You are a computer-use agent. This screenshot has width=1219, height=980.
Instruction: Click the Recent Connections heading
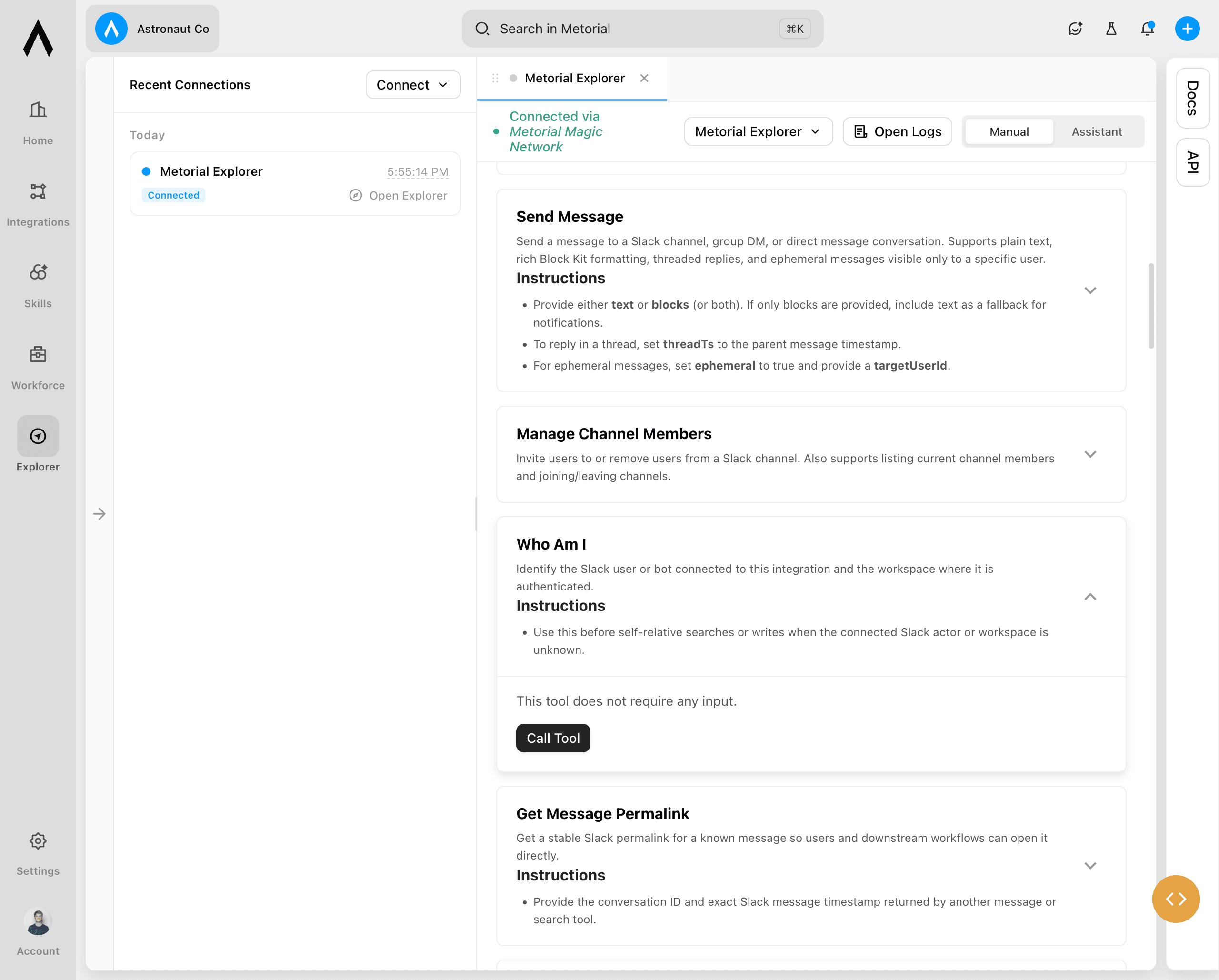tap(190, 85)
